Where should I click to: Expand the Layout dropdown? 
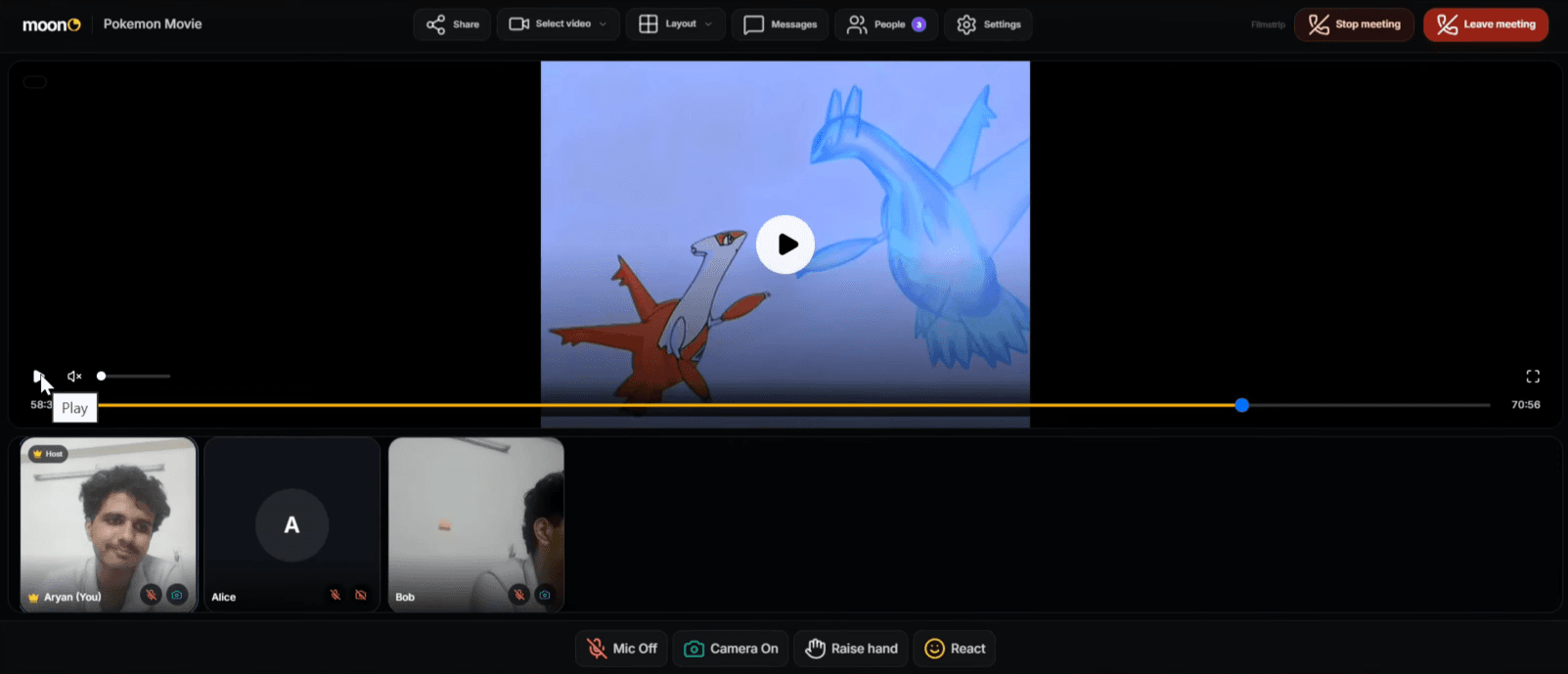(675, 24)
